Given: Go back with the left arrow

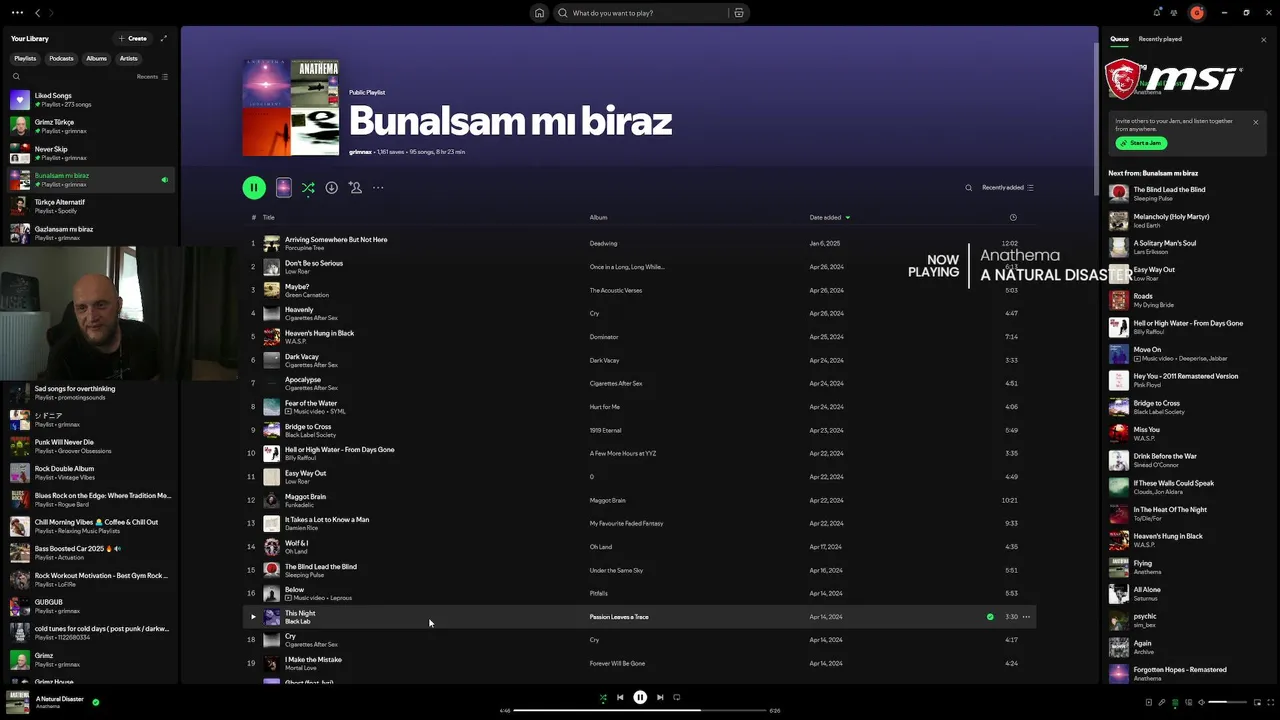Looking at the screenshot, I should click(37, 13).
